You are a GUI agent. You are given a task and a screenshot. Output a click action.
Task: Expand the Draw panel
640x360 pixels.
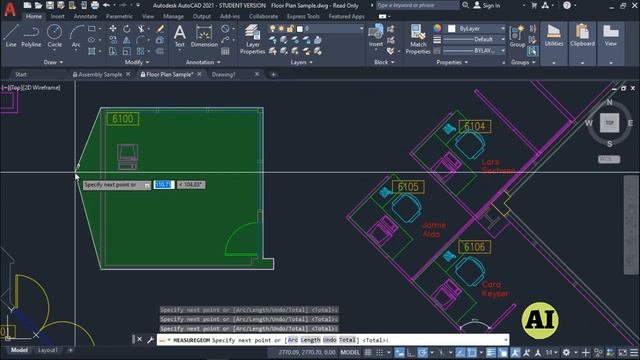(53, 62)
